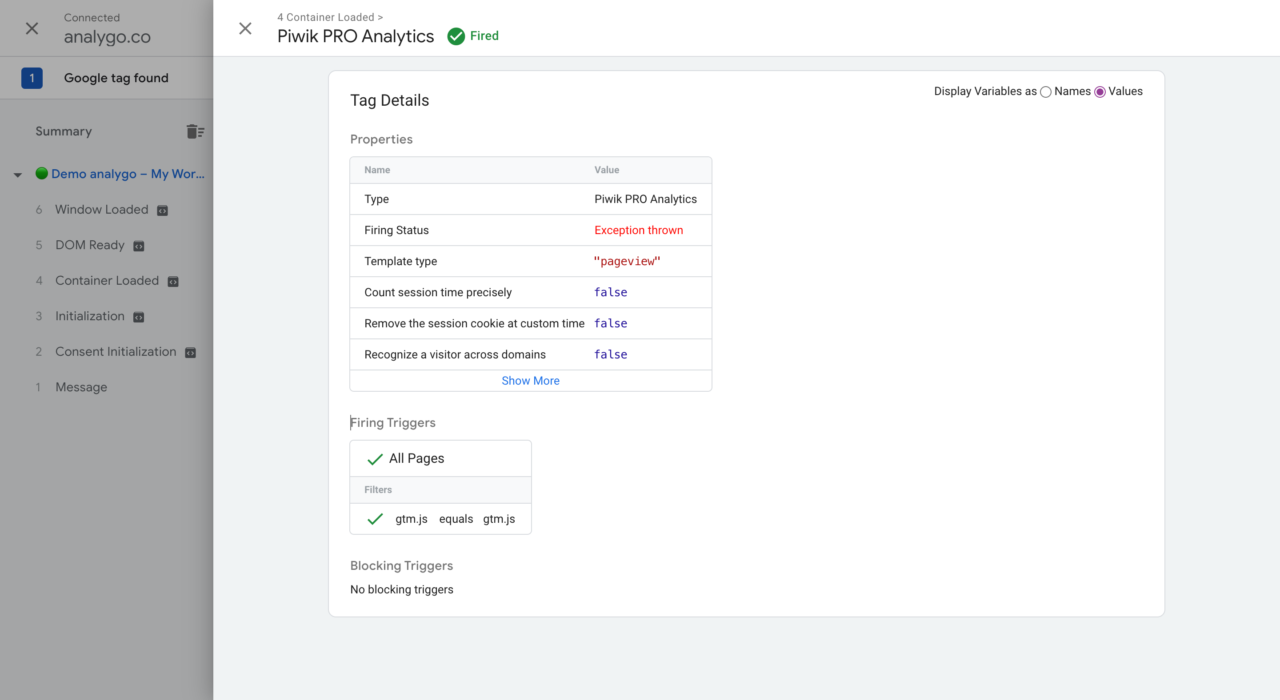Click the Piwik PRO Analytics page title
This screenshot has height=700, width=1280.
[x=356, y=36]
